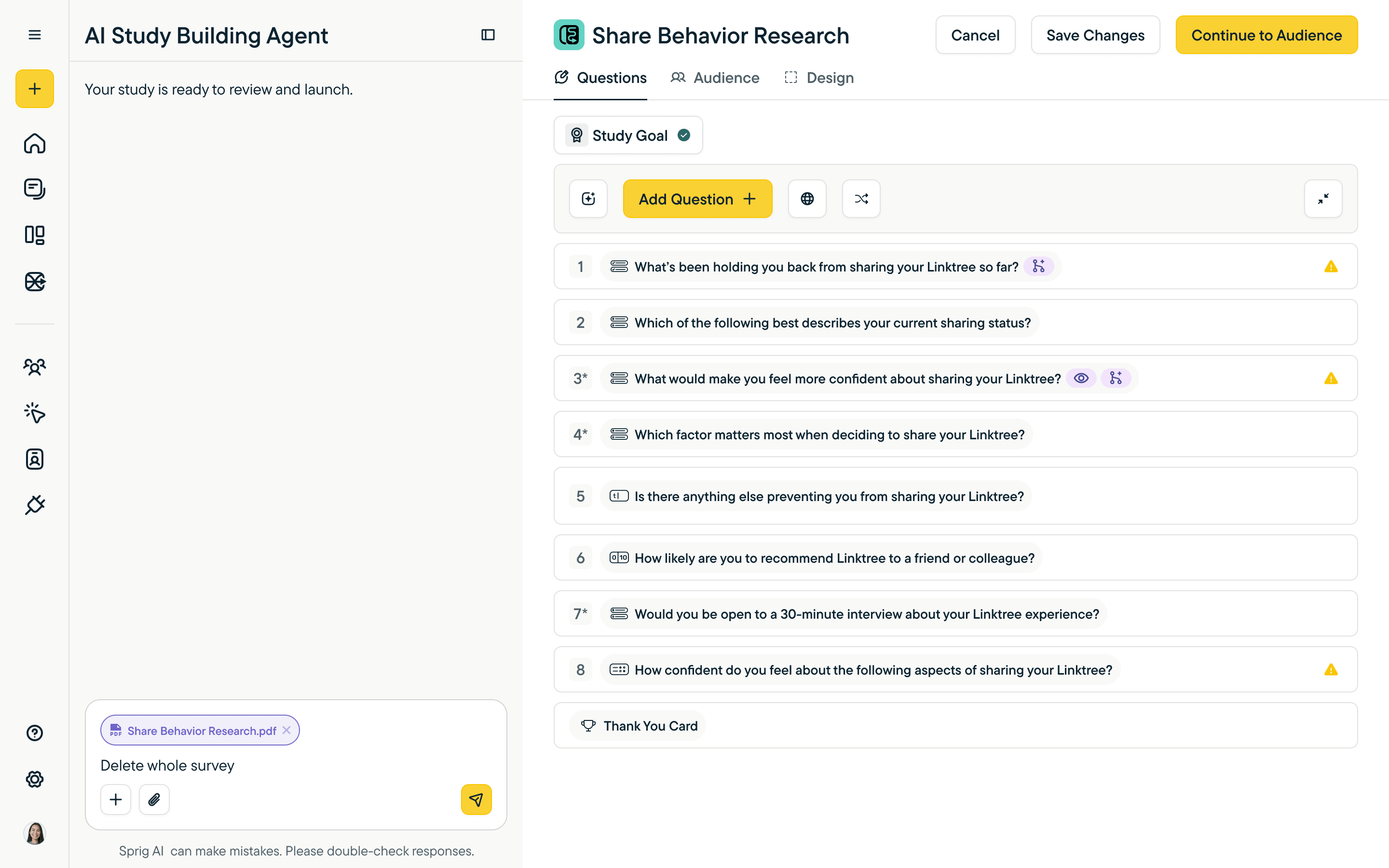Click the Share Behavior Research title
Screen dimensions: 1389x868
tap(721, 35)
